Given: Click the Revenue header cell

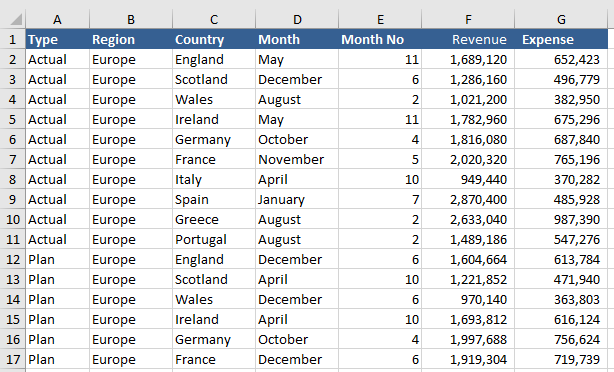Looking at the screenshot, I should (x=468, y=39).
